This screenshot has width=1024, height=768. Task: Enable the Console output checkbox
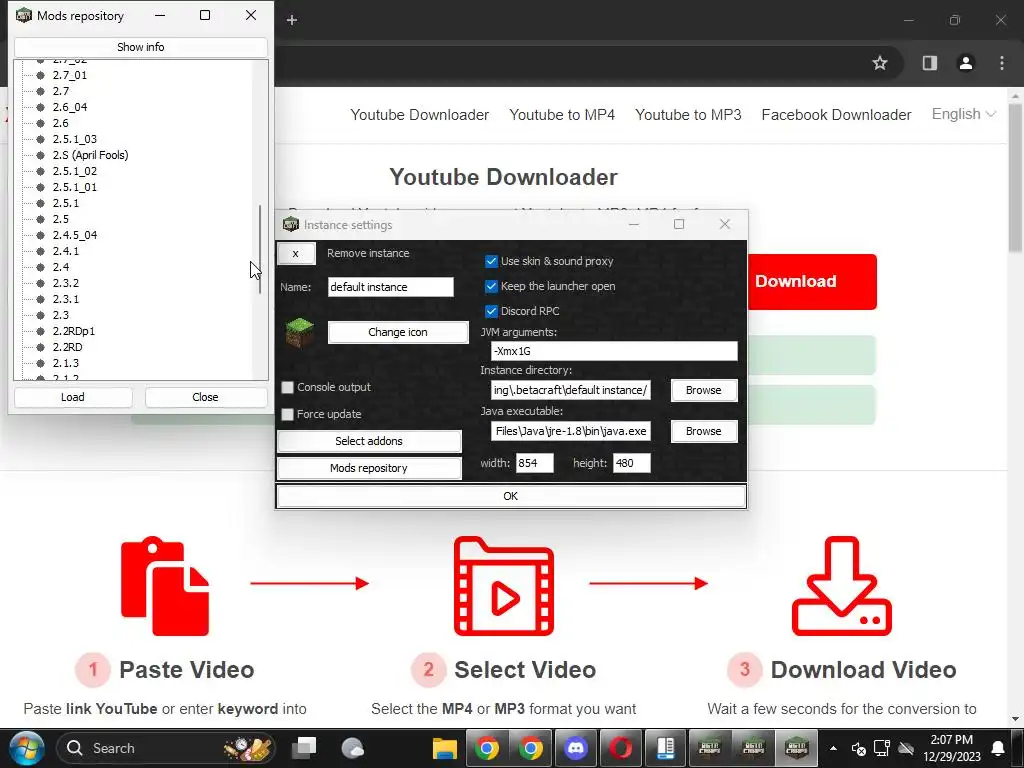[x=287, y=387]
